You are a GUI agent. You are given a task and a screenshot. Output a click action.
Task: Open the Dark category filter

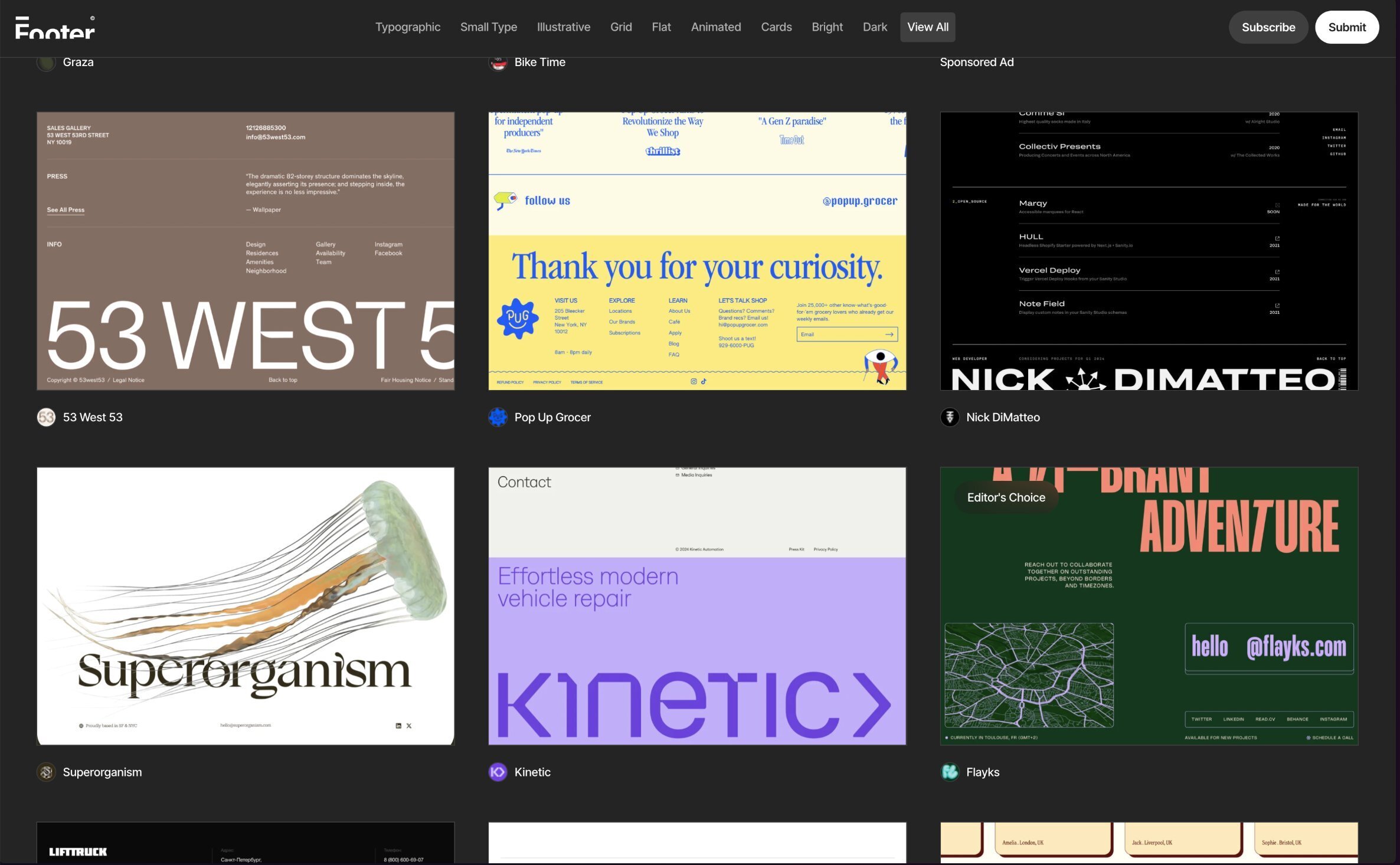[x=875, y=27]
